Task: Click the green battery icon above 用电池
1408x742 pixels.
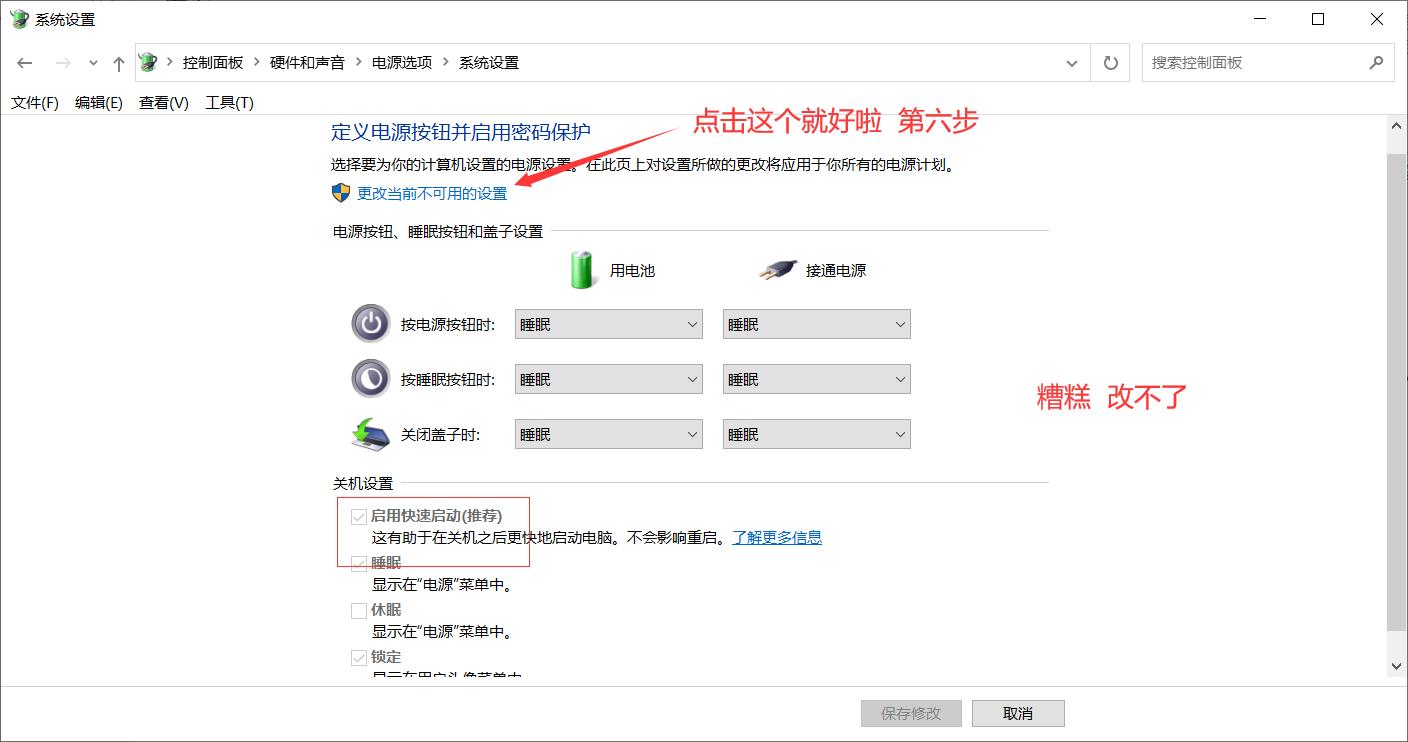Action: [581, 268]
